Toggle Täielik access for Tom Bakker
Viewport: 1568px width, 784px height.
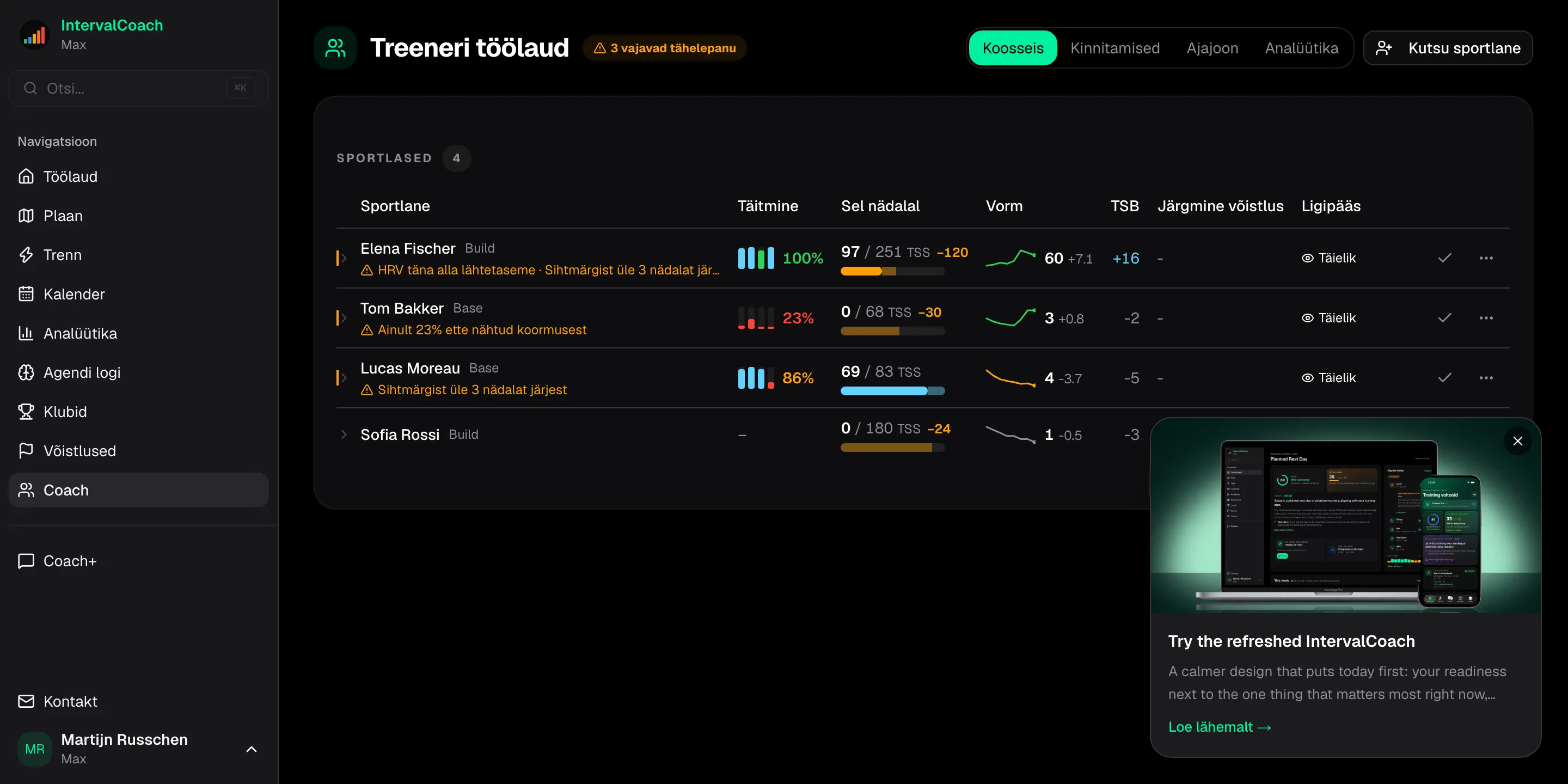[1329, 318]
